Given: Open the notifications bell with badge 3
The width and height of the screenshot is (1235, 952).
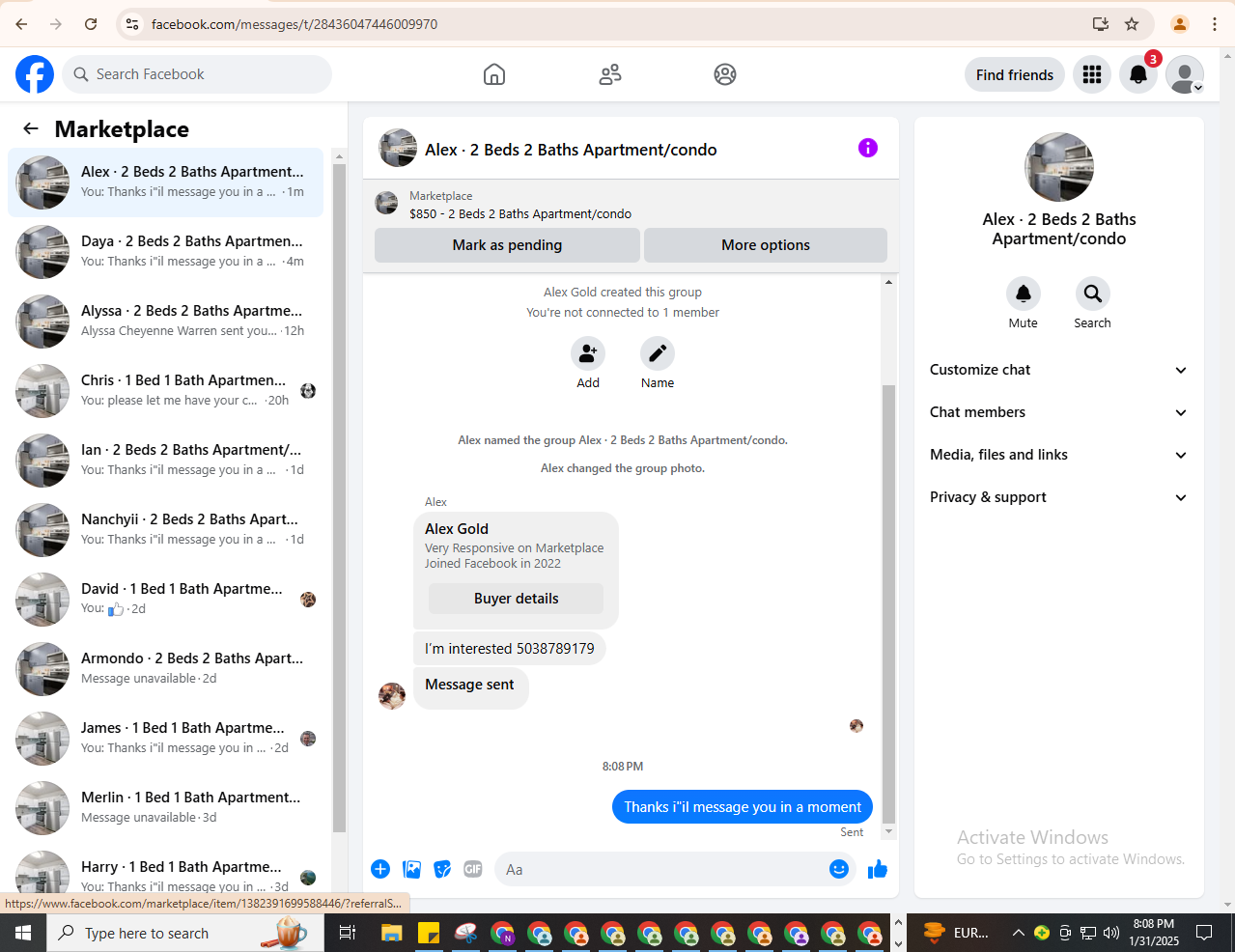Looking at the screenshot, I should [1138, 74].
